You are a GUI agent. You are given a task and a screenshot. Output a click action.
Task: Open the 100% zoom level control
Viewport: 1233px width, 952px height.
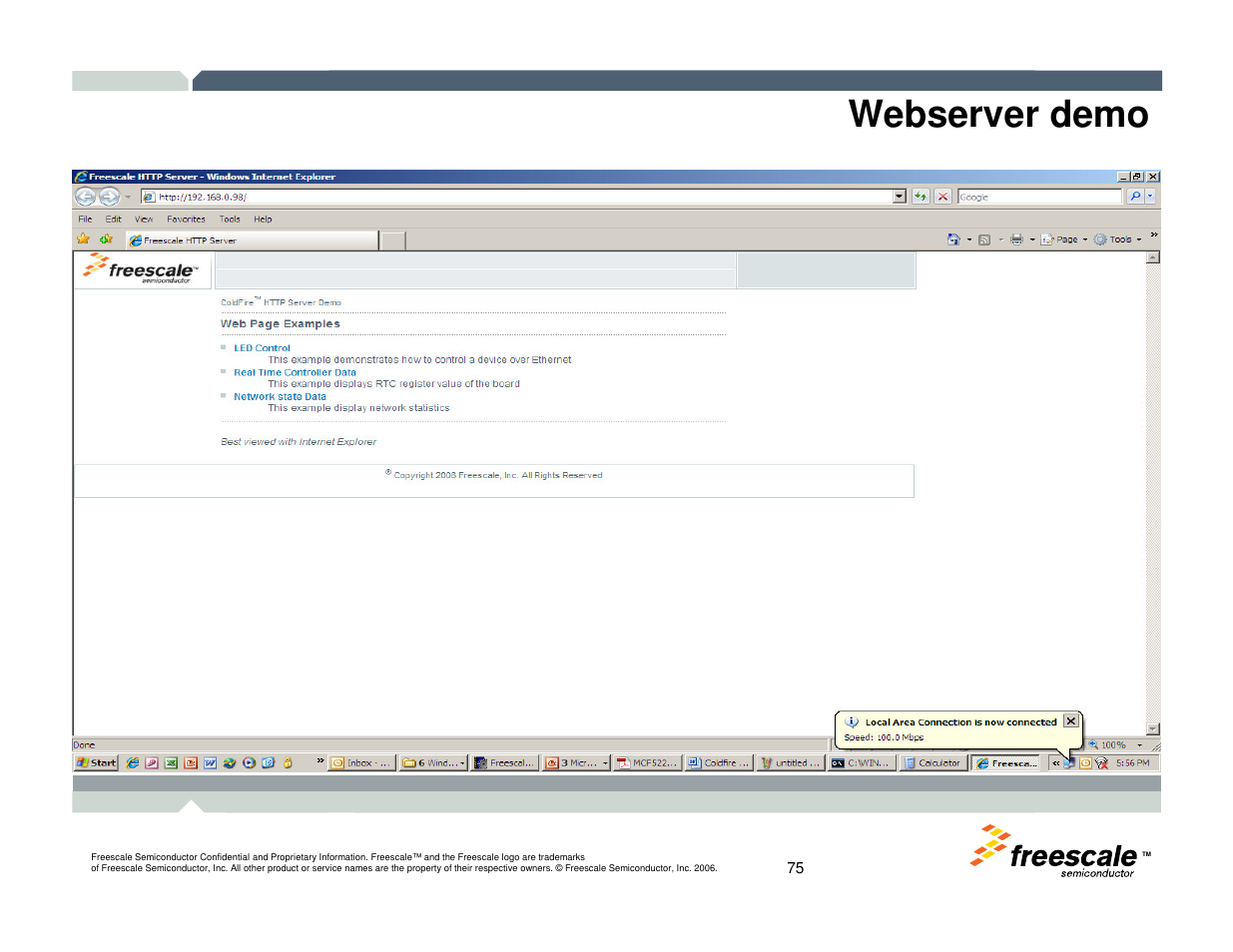pyautogui.click(x=1116, y=744)
